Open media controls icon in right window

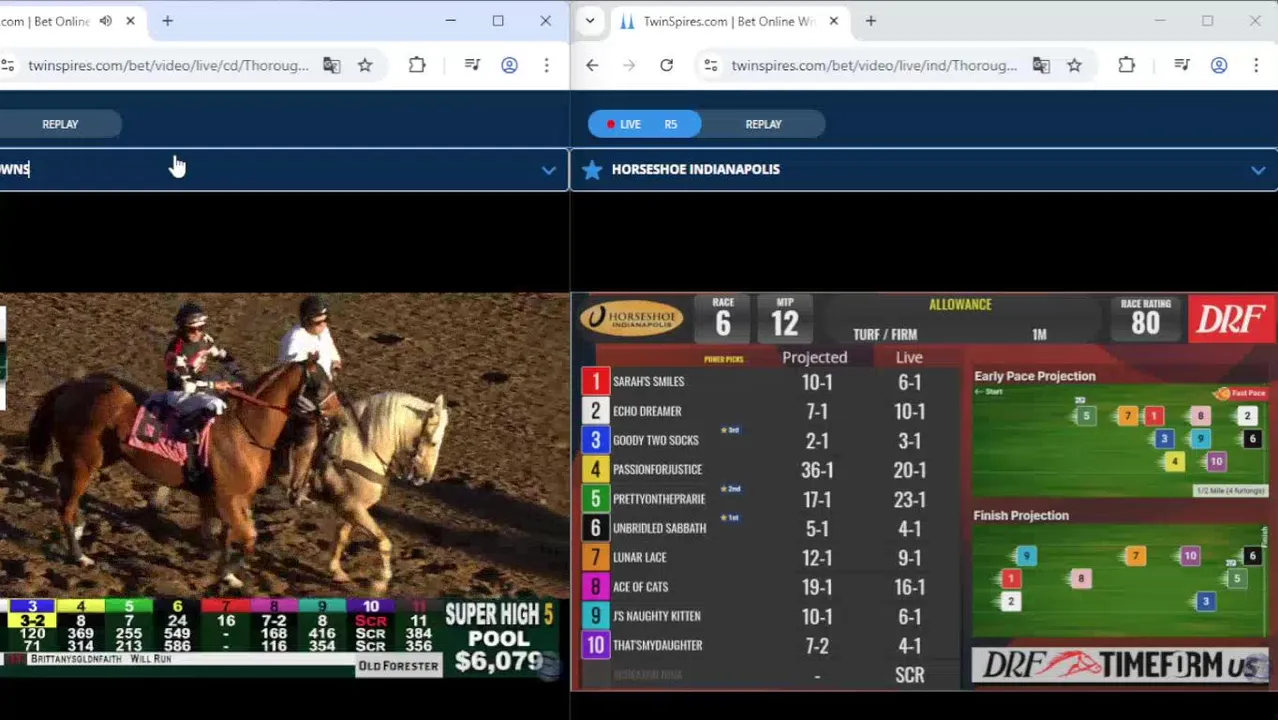(1182, 65)
